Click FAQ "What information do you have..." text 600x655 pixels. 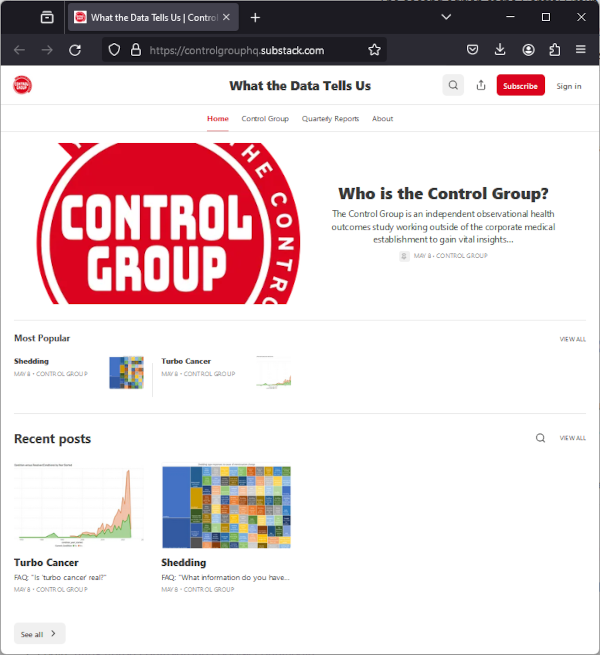(x=225, y=577)
